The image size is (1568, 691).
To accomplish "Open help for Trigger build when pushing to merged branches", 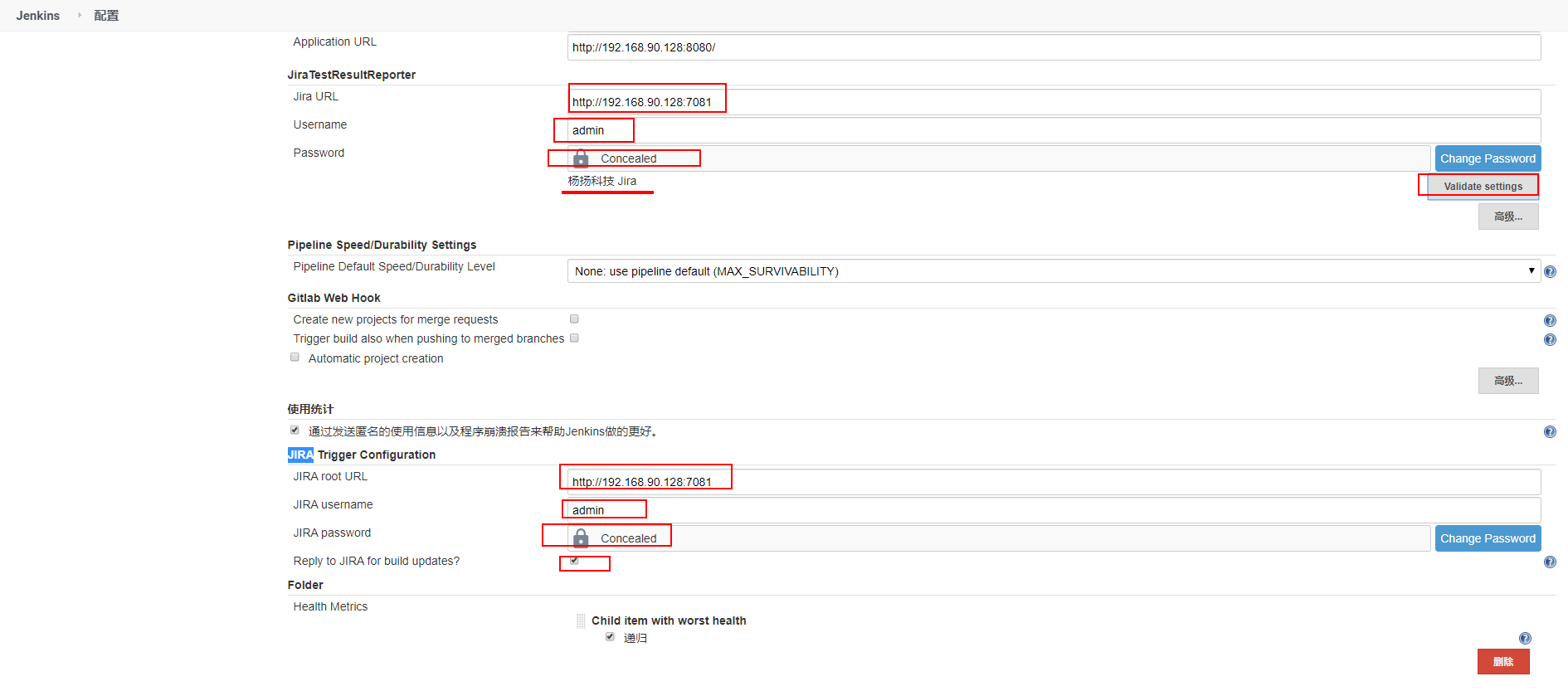I will pyautogui.click(x=1550, y=340).
